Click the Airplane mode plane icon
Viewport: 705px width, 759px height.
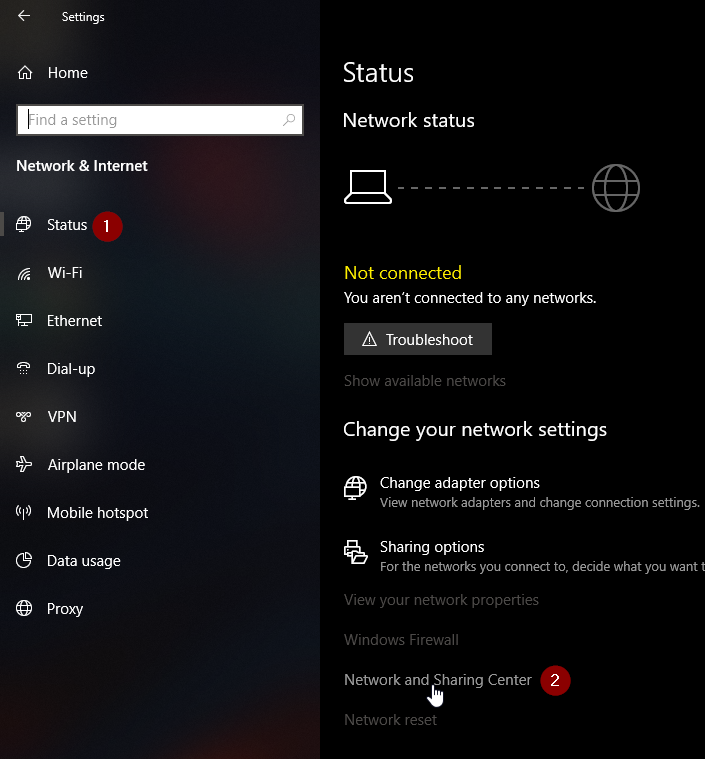[x=24, y=464]
